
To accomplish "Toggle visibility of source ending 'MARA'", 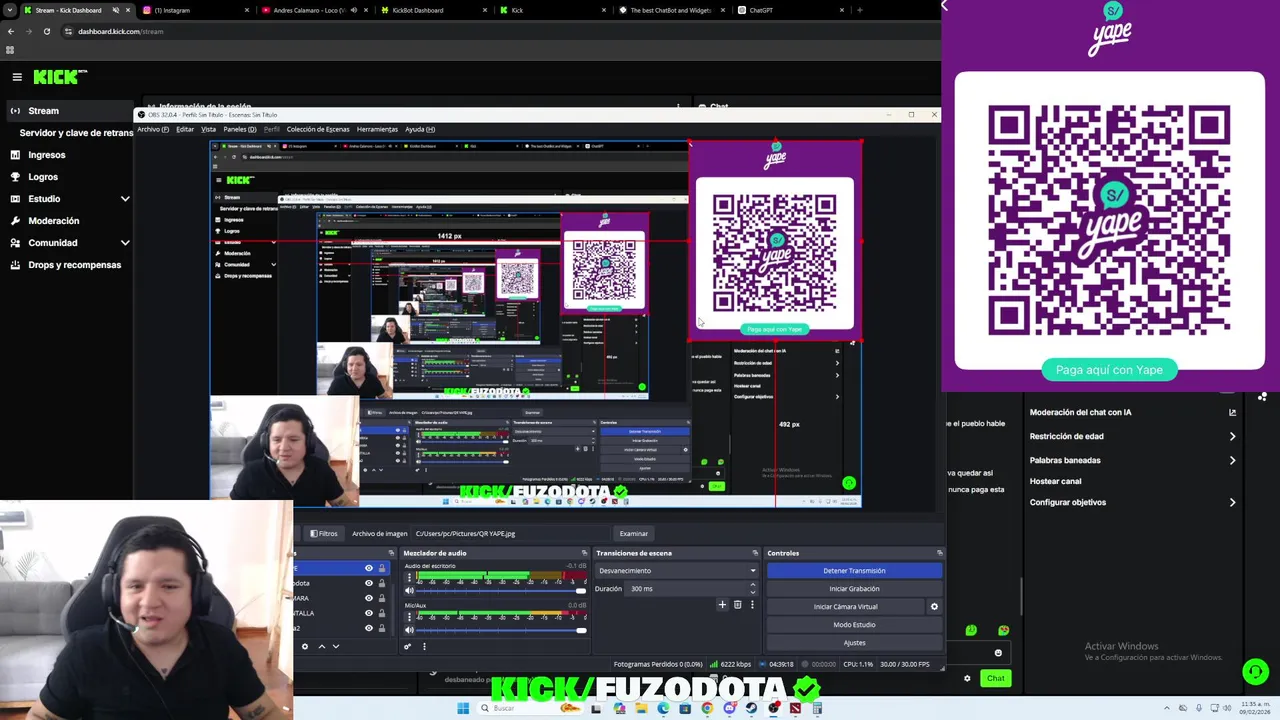I will tap(368, 598).
